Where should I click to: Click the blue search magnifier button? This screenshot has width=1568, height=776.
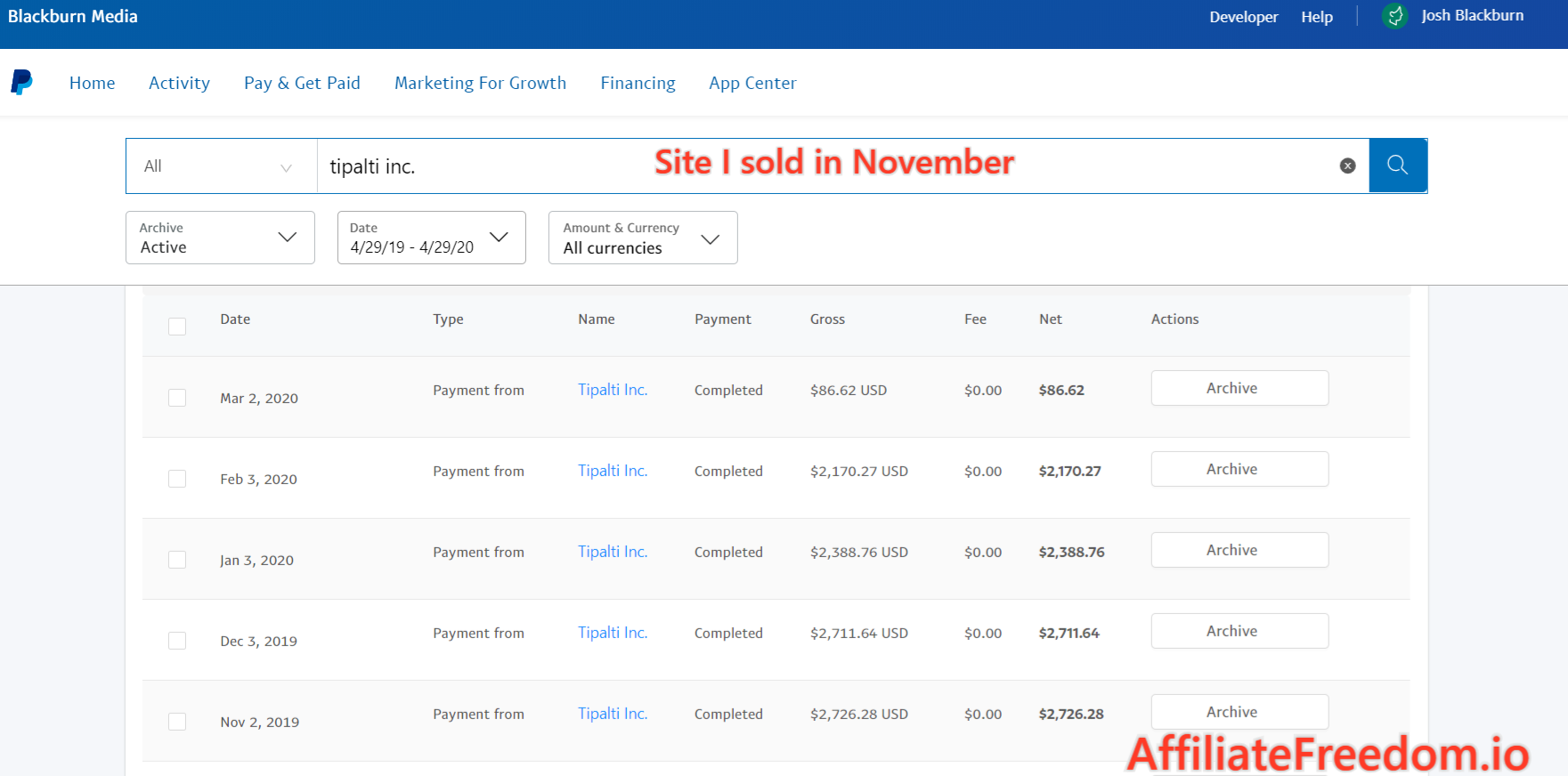point(1398,166)
